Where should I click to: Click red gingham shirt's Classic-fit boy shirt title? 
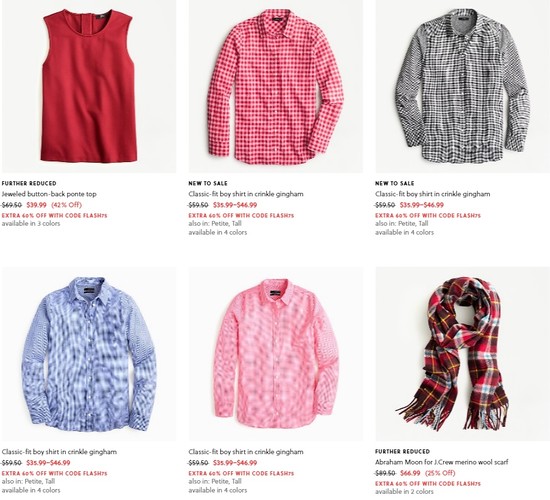(x=246, y=194)
